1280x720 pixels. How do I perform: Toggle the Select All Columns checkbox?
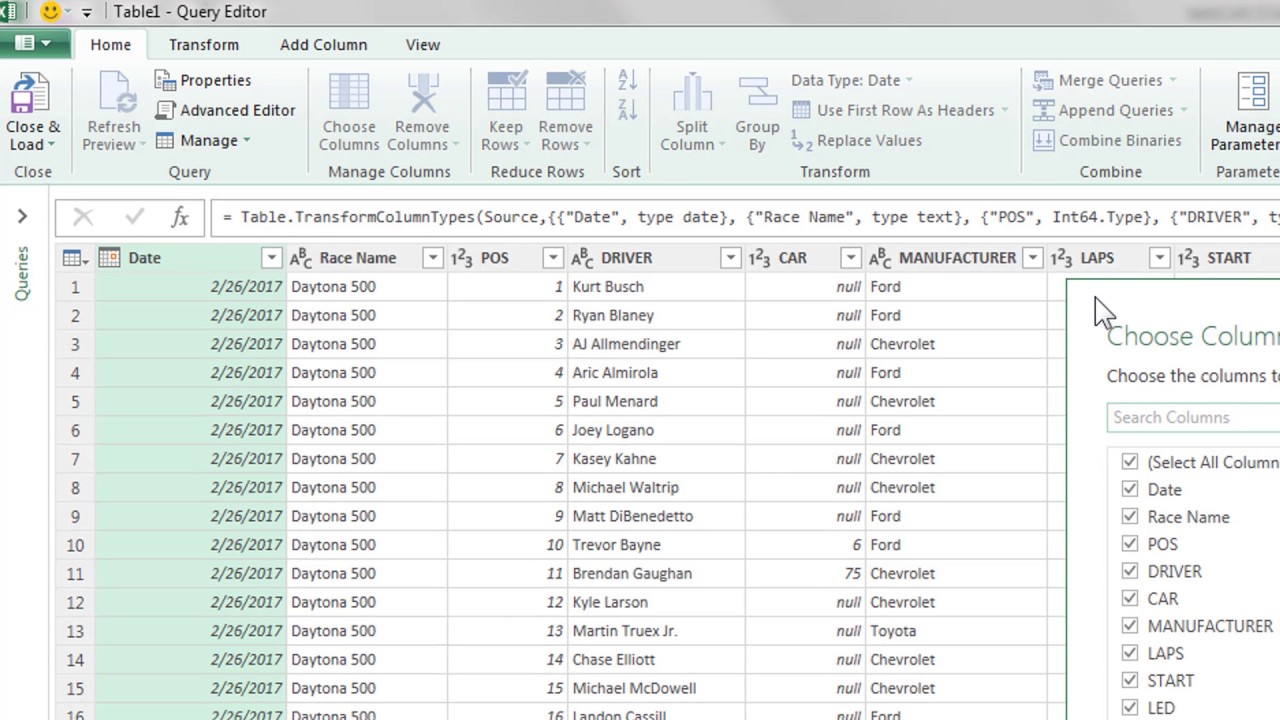tap(1130, 462)
